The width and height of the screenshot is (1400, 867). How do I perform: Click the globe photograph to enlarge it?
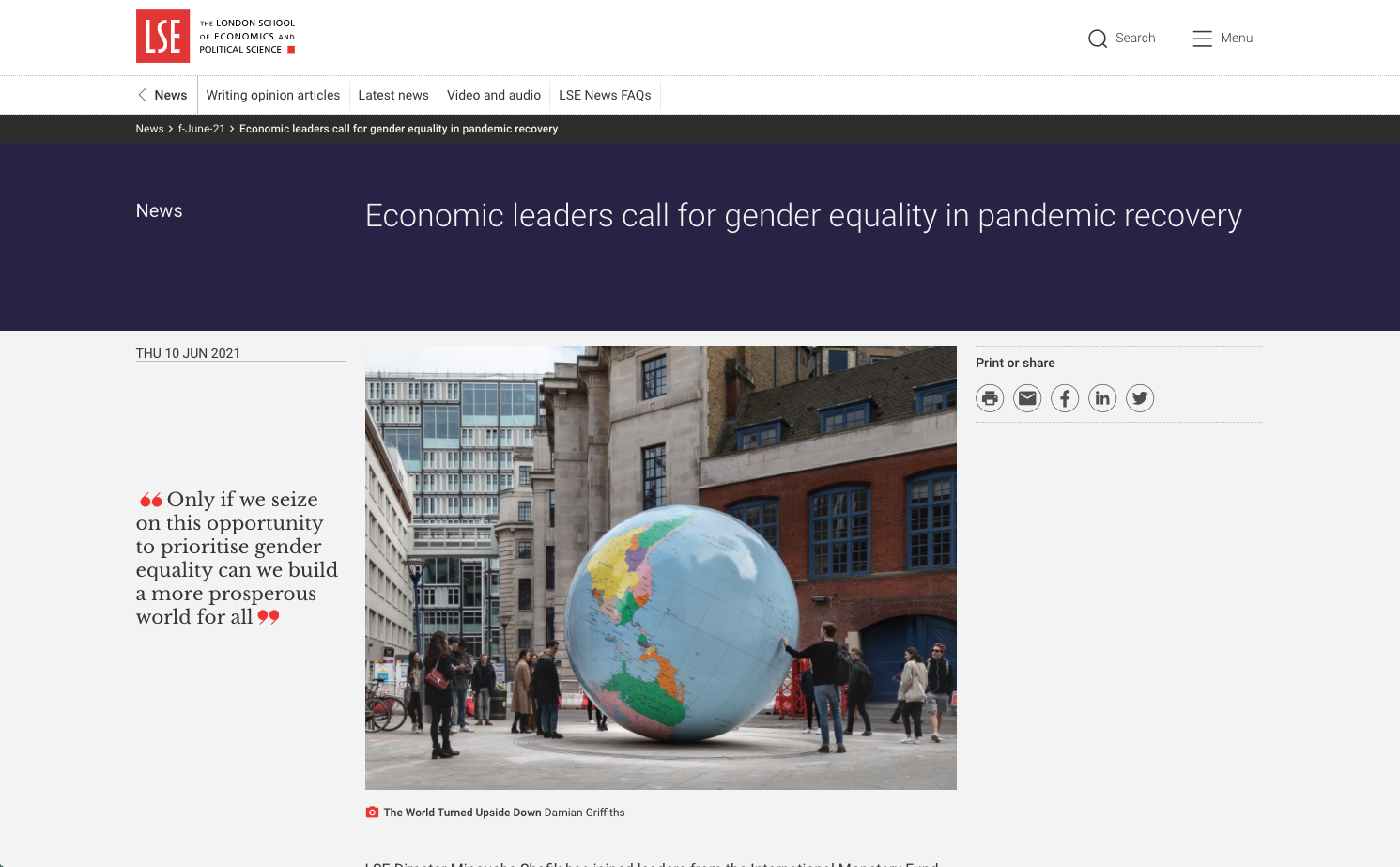click(660, 566)
